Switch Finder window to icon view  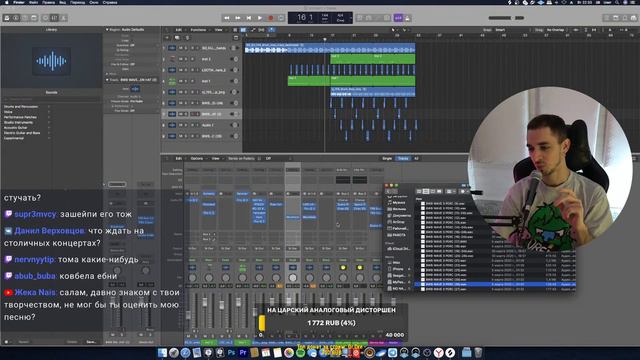(x=419, y=191)
